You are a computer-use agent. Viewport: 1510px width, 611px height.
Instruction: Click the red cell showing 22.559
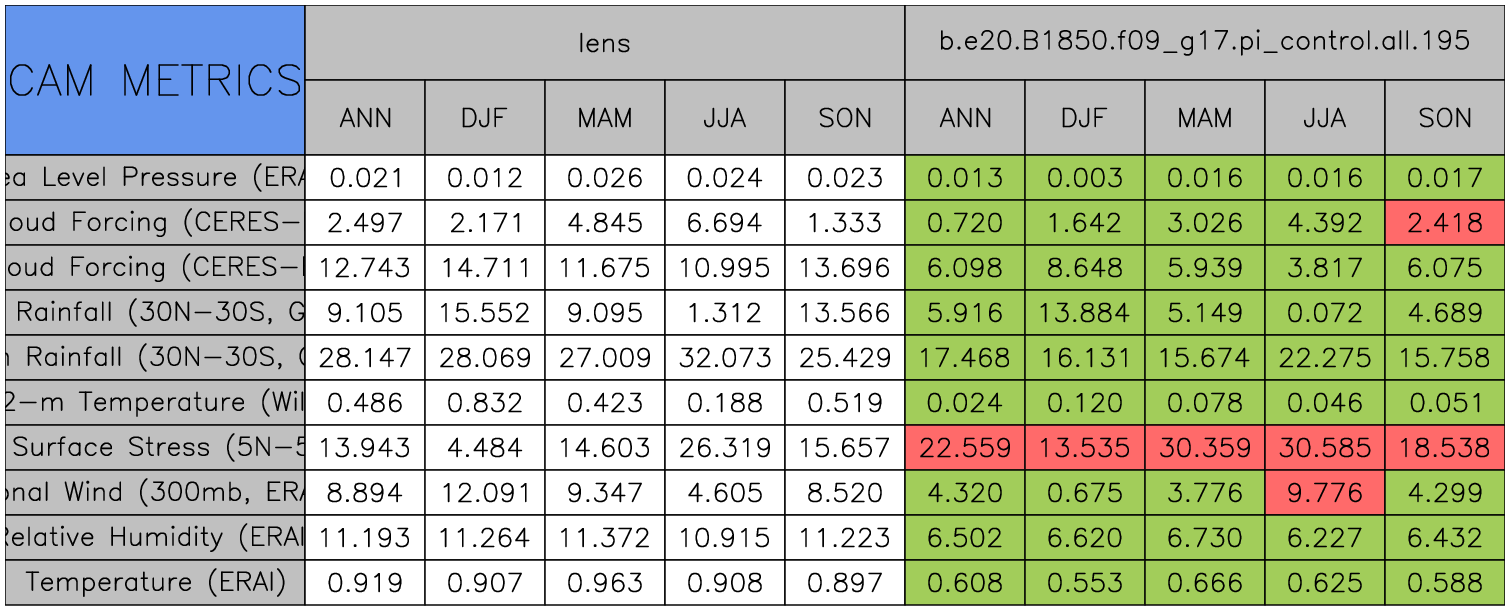point(964,448)
